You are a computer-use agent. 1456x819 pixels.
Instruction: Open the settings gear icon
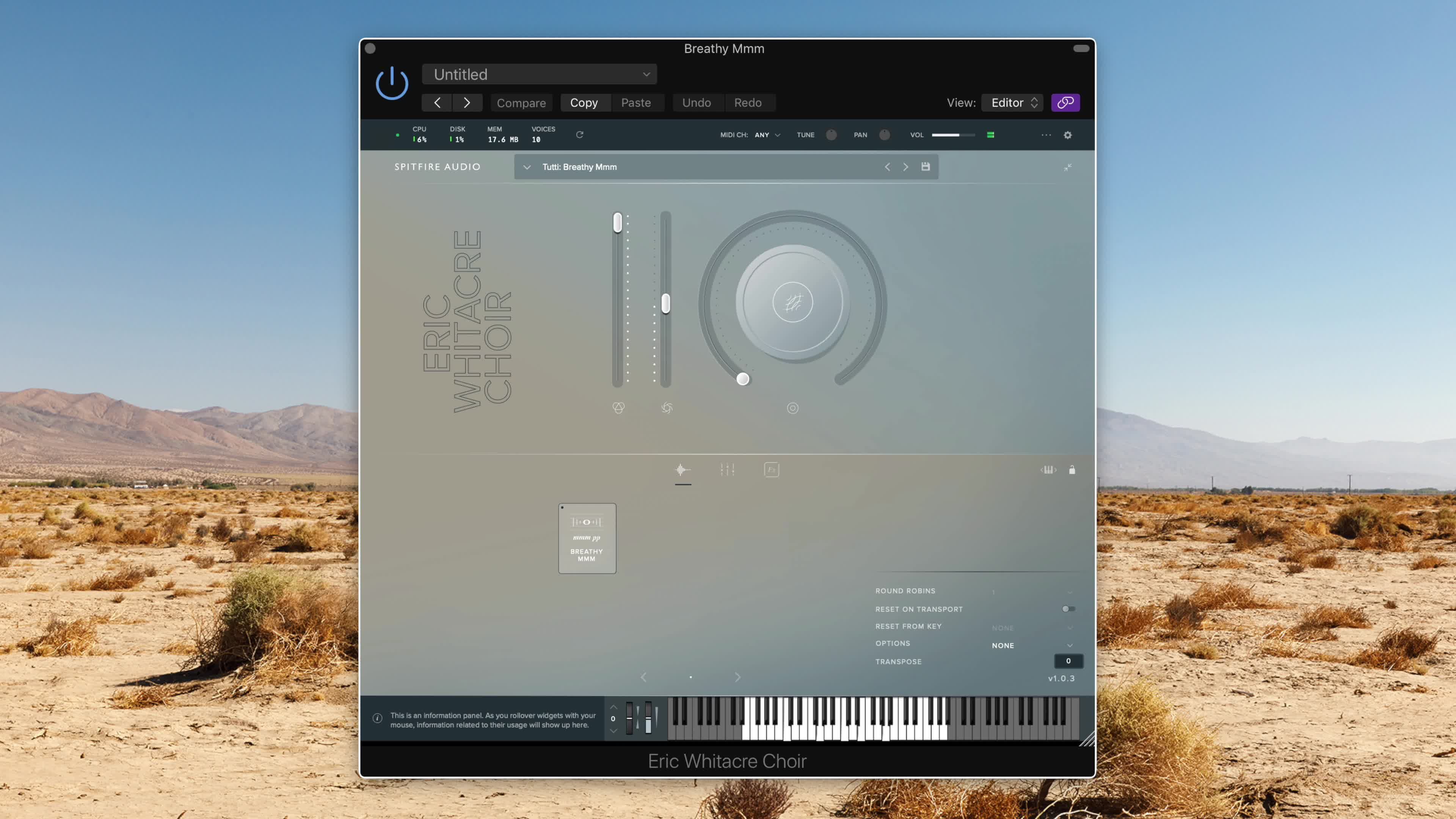1068,135
